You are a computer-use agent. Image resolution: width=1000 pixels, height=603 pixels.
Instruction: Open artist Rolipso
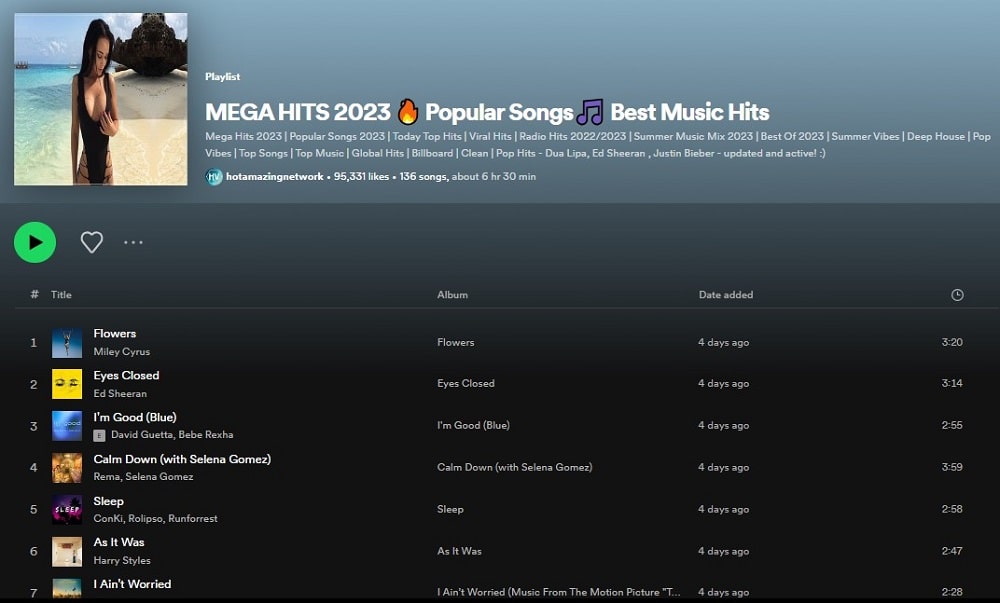[x=145, y=518]
